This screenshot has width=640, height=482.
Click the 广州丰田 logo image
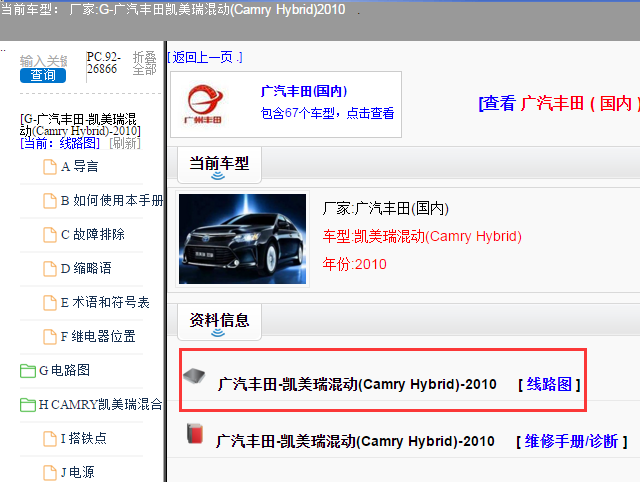point(204,104)
